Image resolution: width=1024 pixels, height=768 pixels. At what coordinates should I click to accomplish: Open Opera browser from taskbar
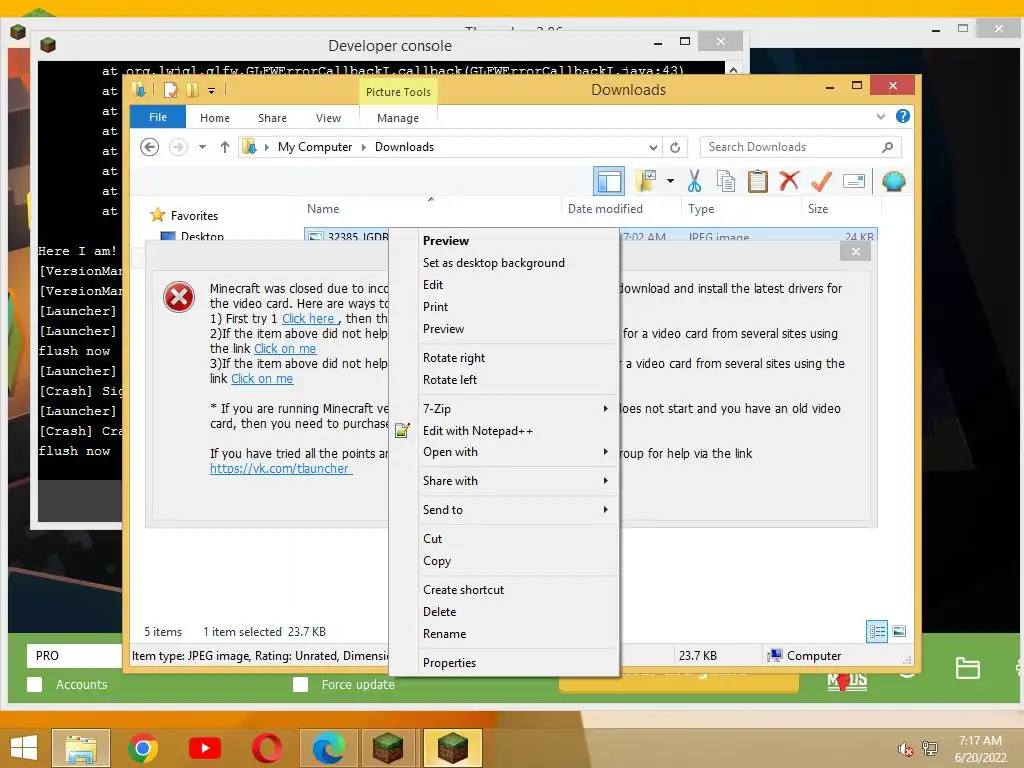point(267,748)
